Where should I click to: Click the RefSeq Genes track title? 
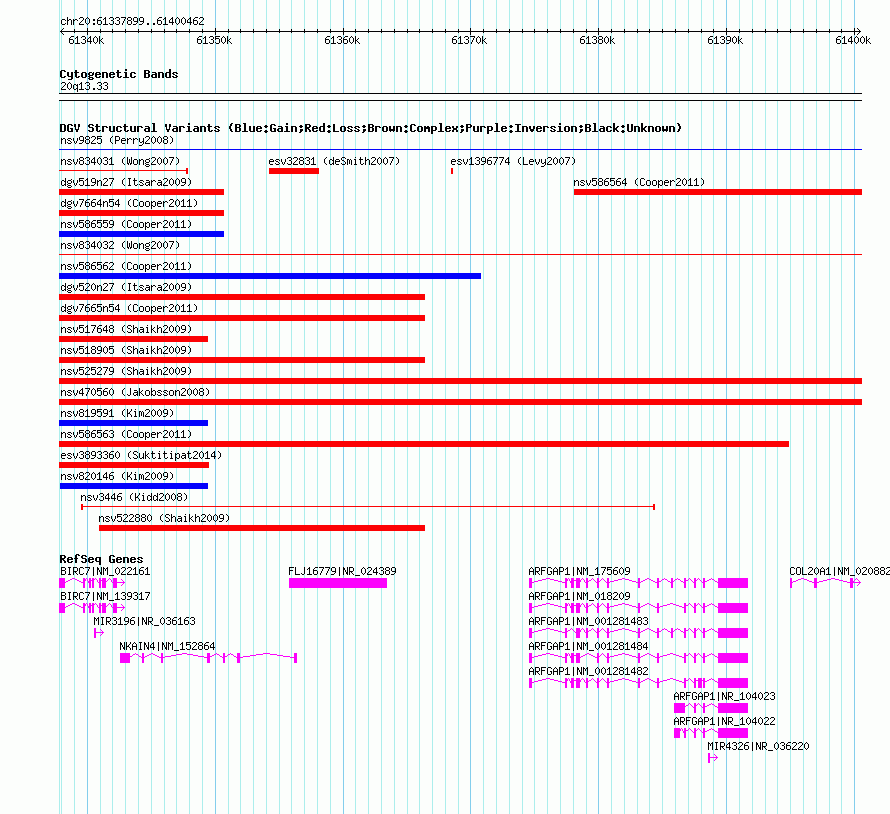coord(101,559)
